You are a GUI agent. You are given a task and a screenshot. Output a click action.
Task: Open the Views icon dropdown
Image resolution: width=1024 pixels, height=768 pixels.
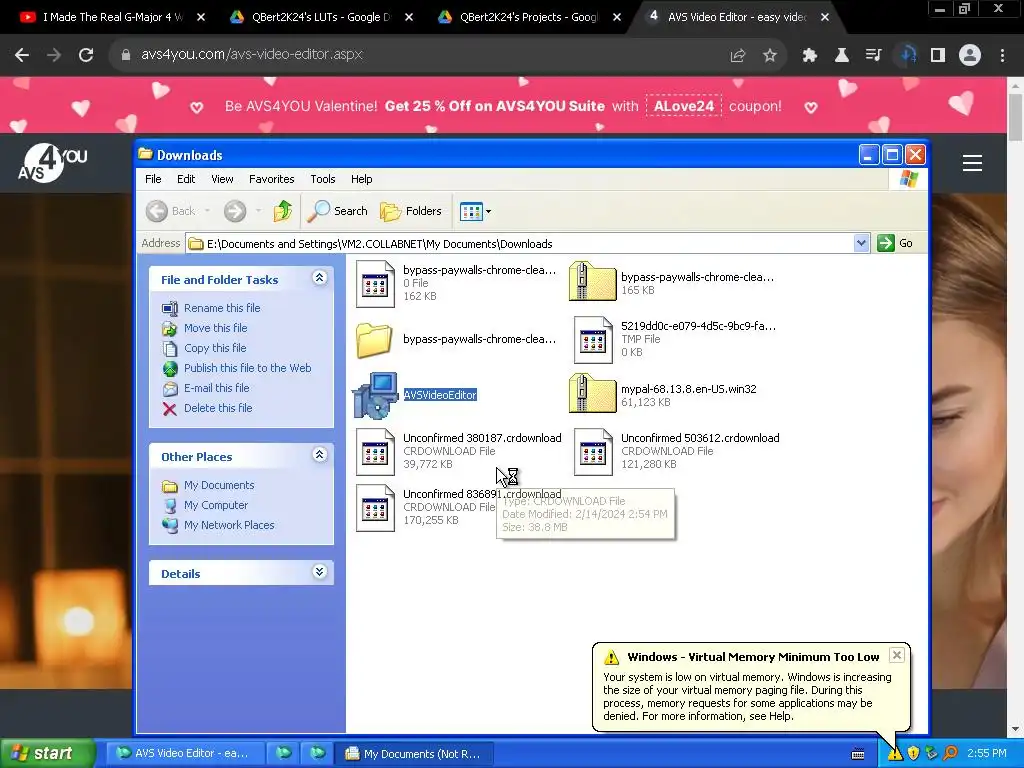[475, 211]
